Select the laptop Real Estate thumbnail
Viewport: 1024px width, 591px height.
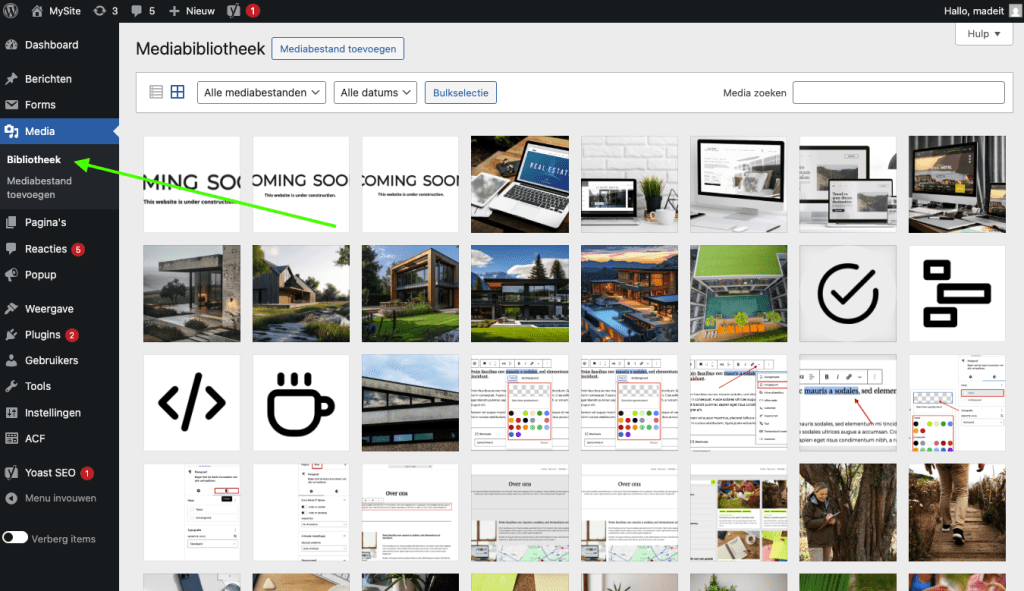tap(520, 184)
